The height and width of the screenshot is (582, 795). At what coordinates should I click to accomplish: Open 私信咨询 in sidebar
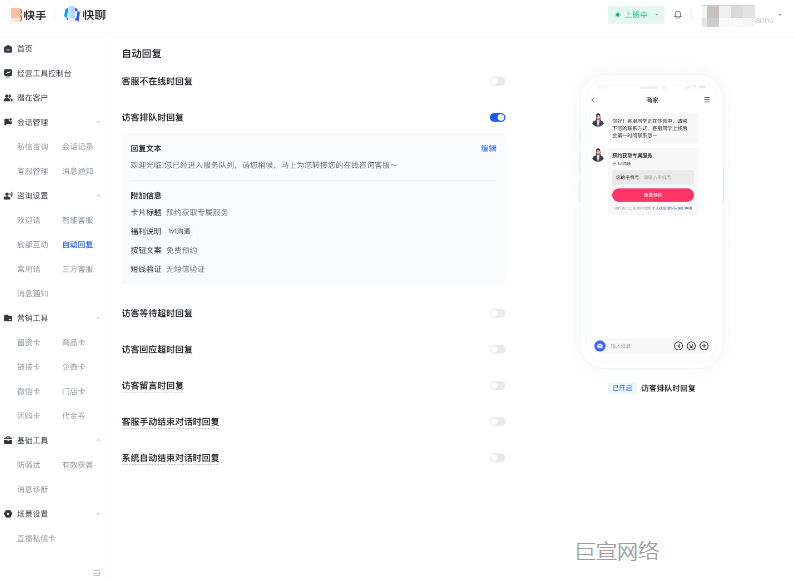(32, 147)
